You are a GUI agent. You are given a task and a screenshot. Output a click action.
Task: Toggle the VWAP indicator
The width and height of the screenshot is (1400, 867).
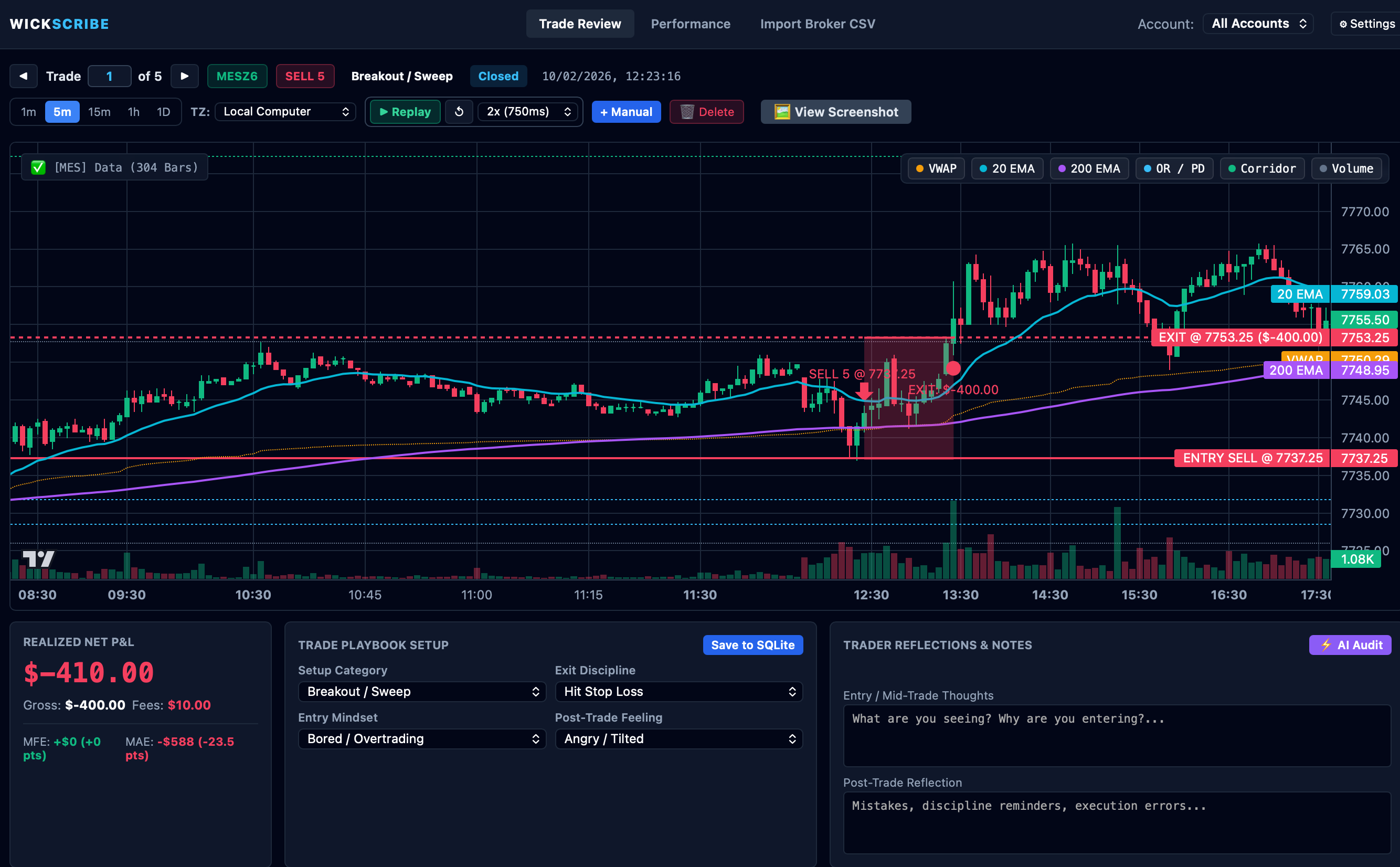(936, 168)
